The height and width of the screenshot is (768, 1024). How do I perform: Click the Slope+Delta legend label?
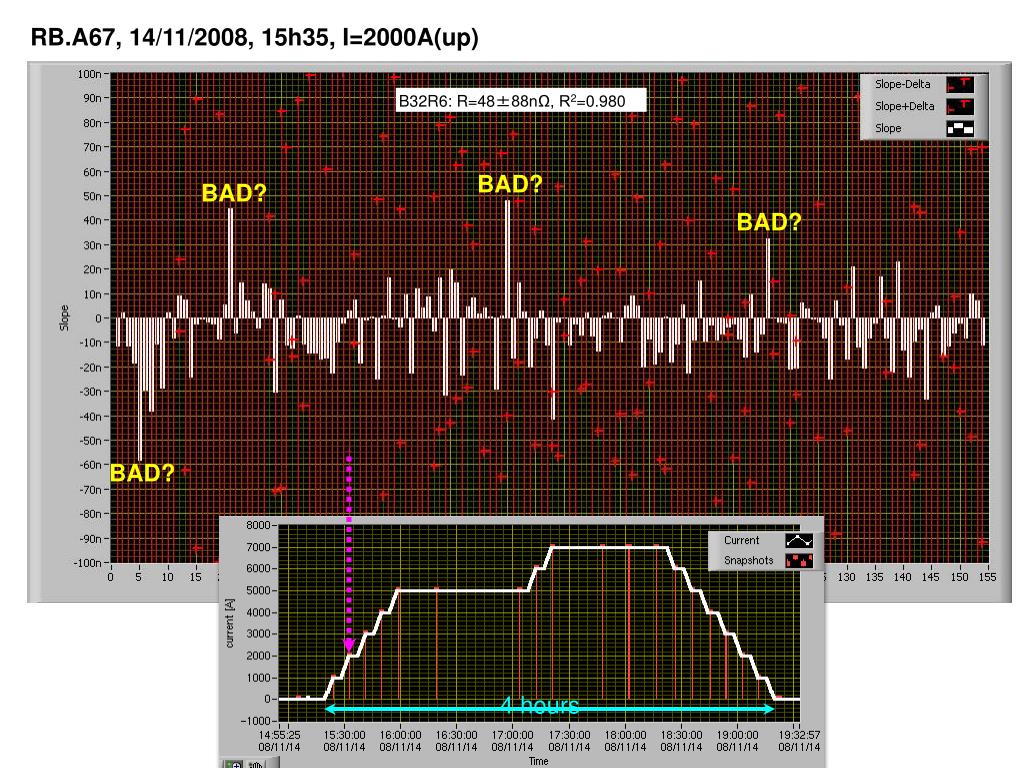click(904, 106)
